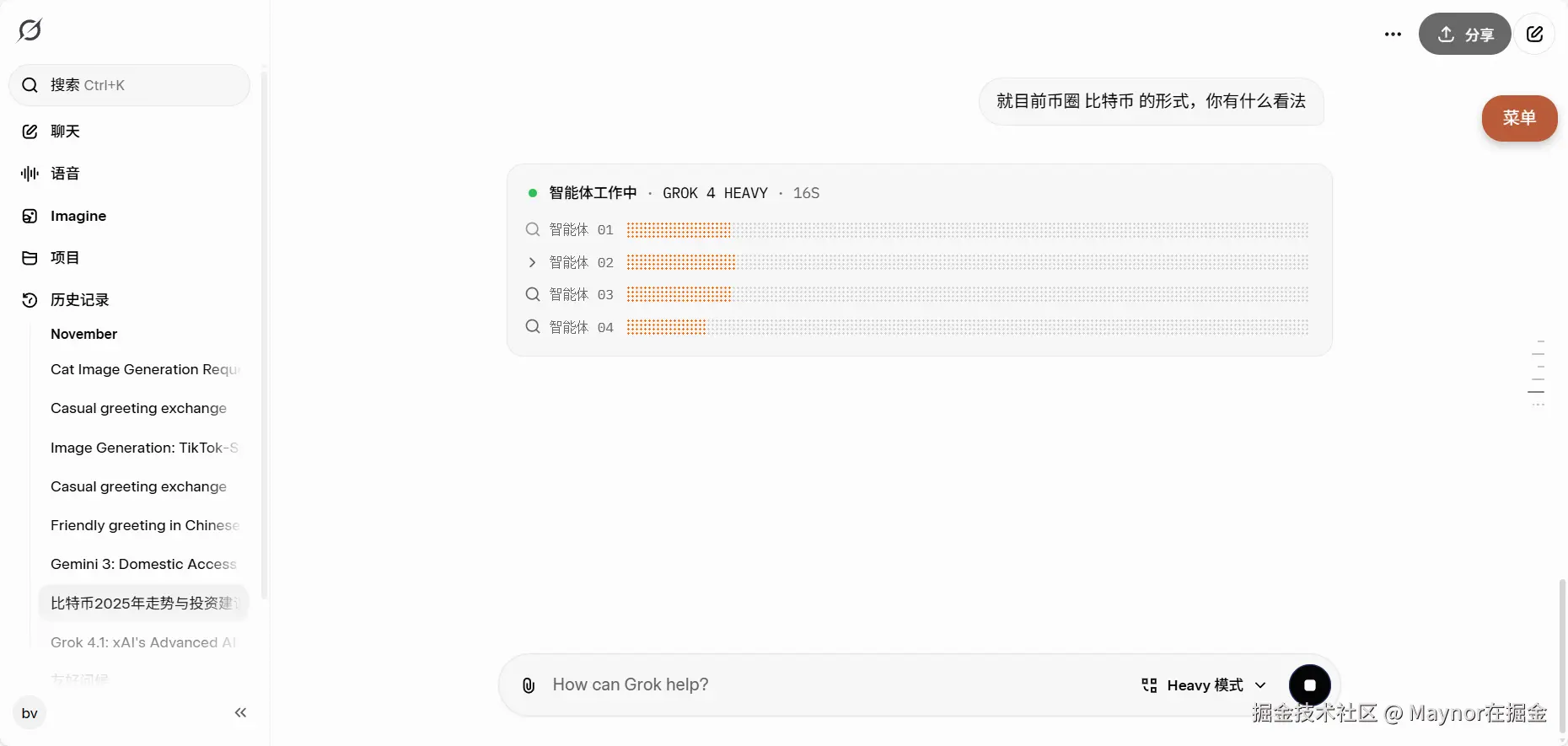
Task: Click the search icon for agent 01
Action: 533,229
